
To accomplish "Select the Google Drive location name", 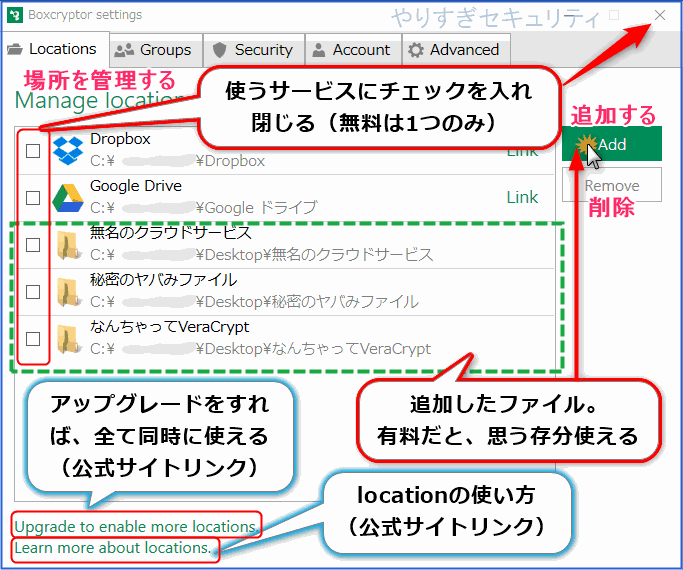I will tap(136, 186).
